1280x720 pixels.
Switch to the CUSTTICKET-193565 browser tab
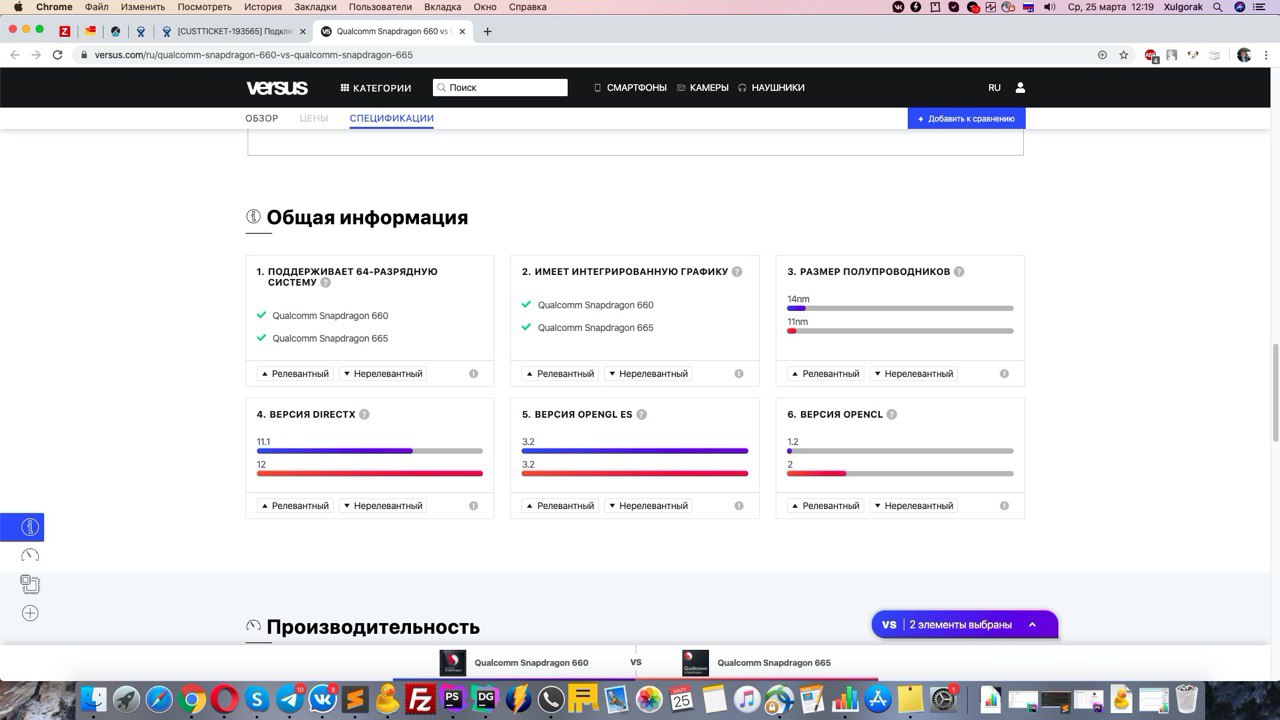pyautogui.click(x=233, y=31)
